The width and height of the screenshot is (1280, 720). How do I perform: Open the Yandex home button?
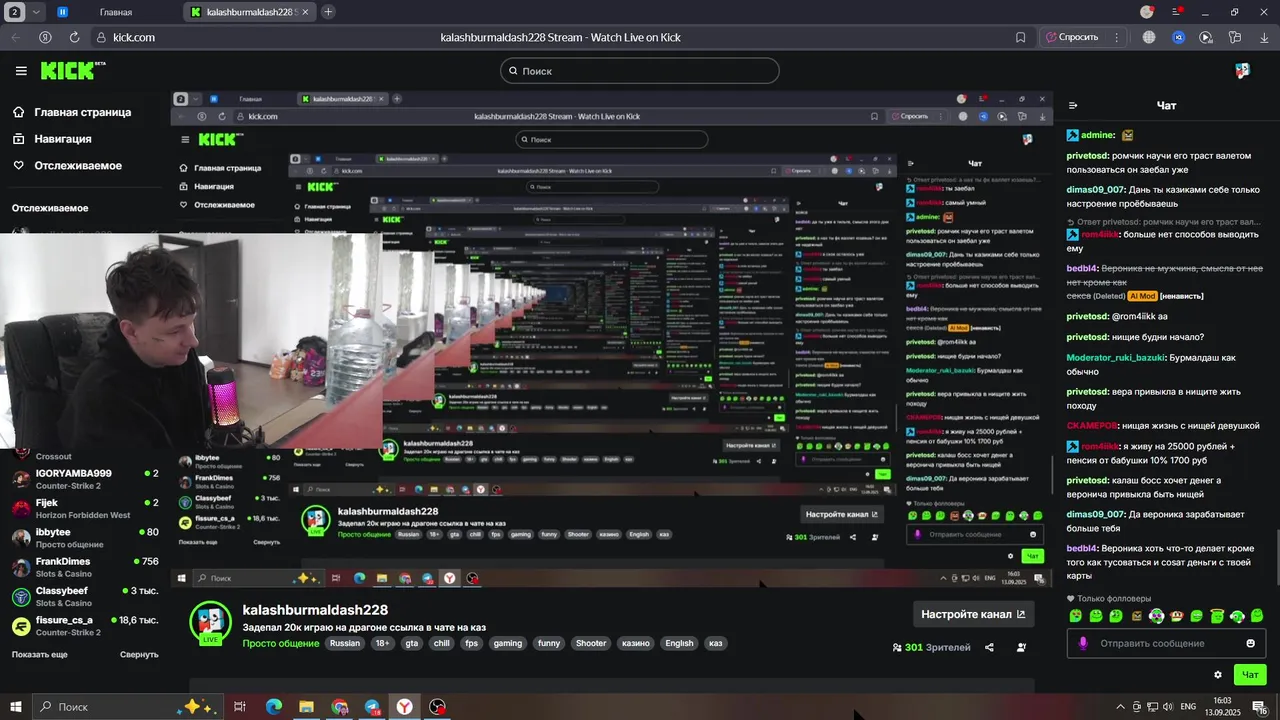[45, 37]
